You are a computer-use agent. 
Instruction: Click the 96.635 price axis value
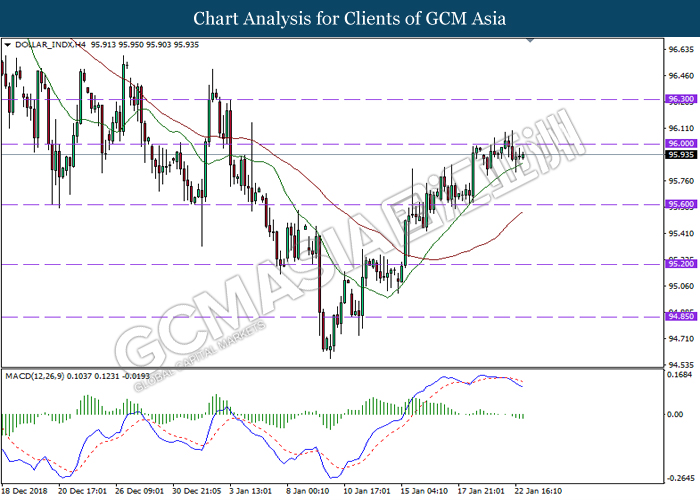(x=681, y=50)
